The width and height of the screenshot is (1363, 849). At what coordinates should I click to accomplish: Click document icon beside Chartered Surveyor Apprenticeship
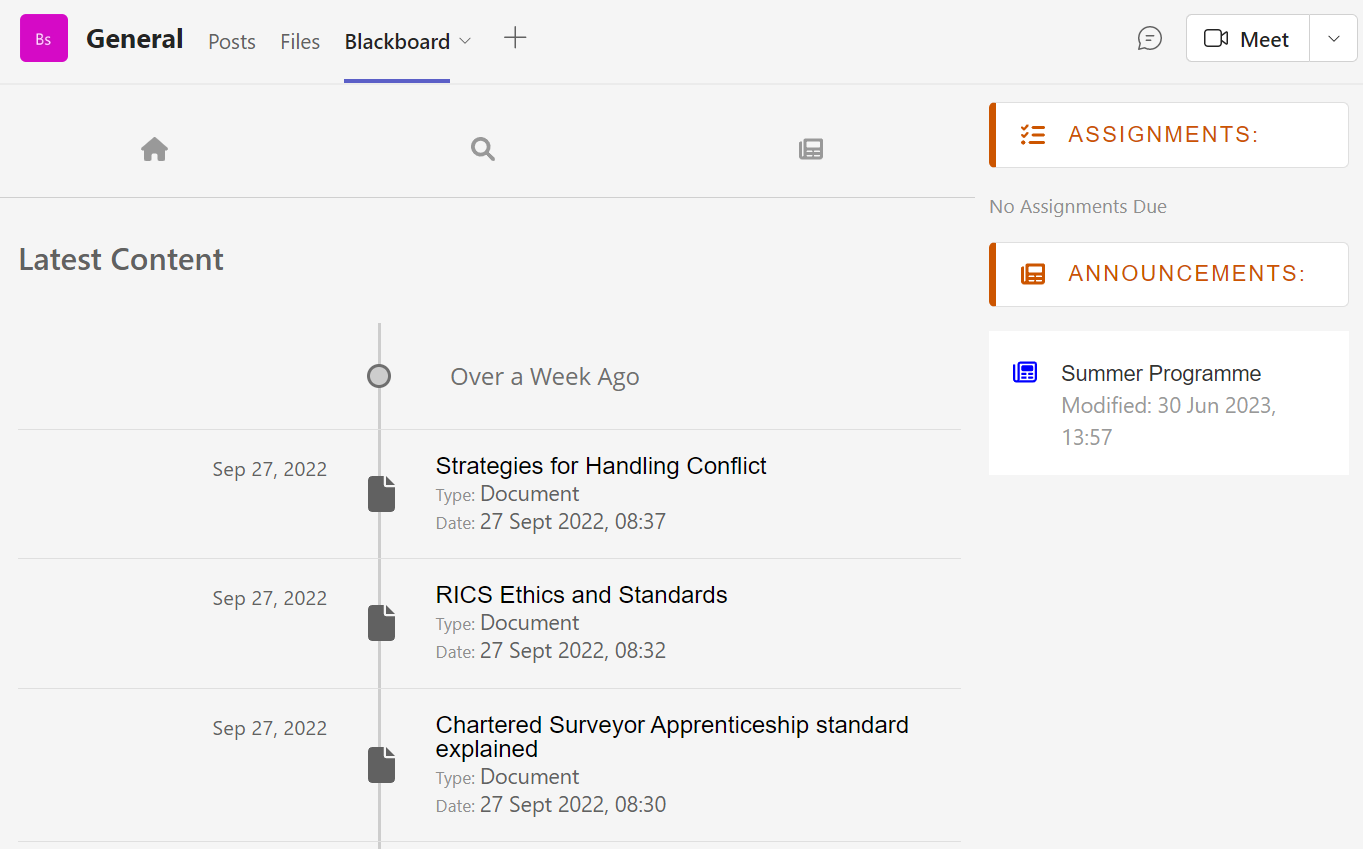point(381,765)
